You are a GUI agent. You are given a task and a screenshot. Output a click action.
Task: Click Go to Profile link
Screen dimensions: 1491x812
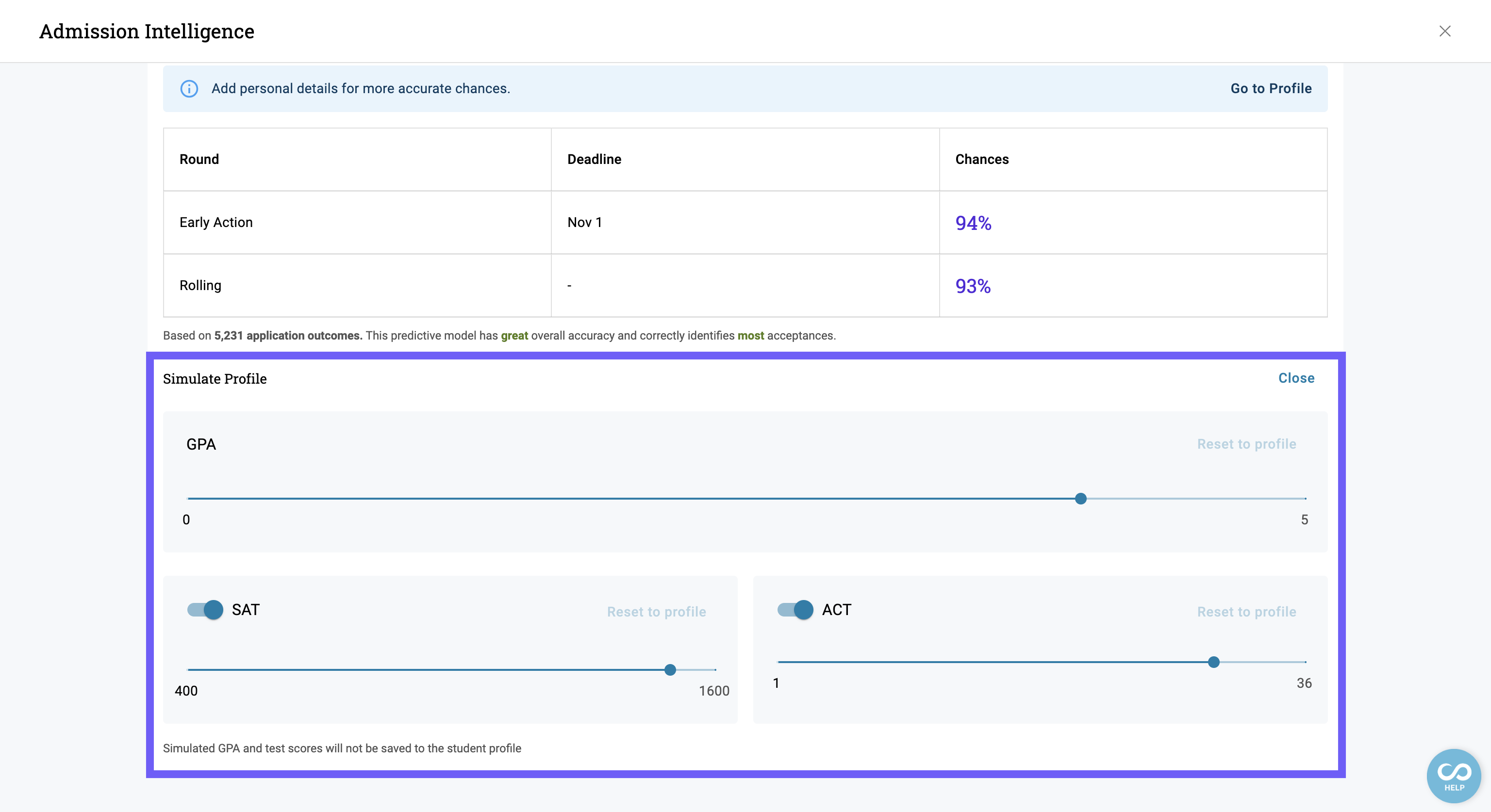coord(1271,88)
